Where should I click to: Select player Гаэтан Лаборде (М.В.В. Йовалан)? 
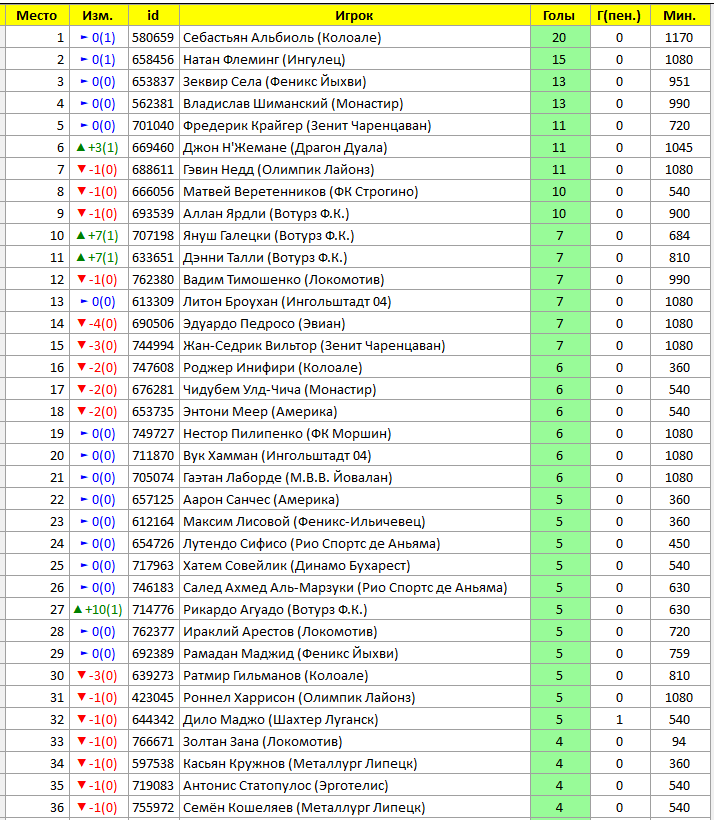[287, 477]
